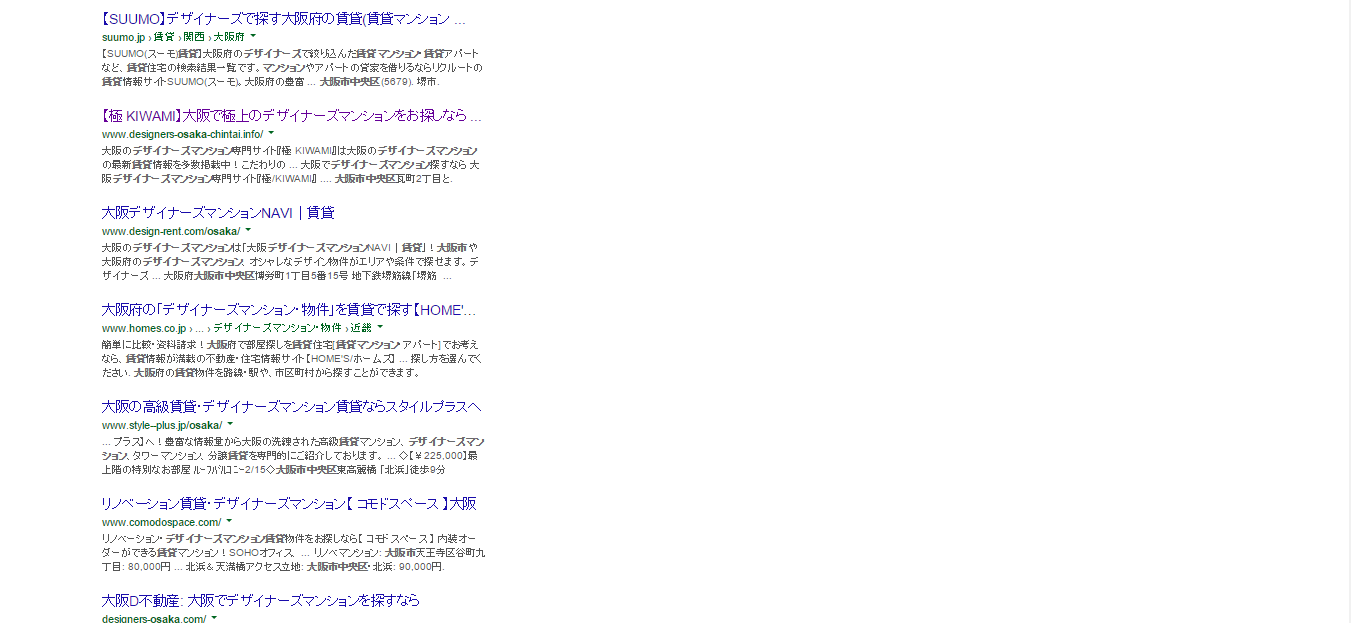The image size is (1351, 623).
Task: Click the snippet mentioning ¥ 225,000
Action: [x=293, y=455]
